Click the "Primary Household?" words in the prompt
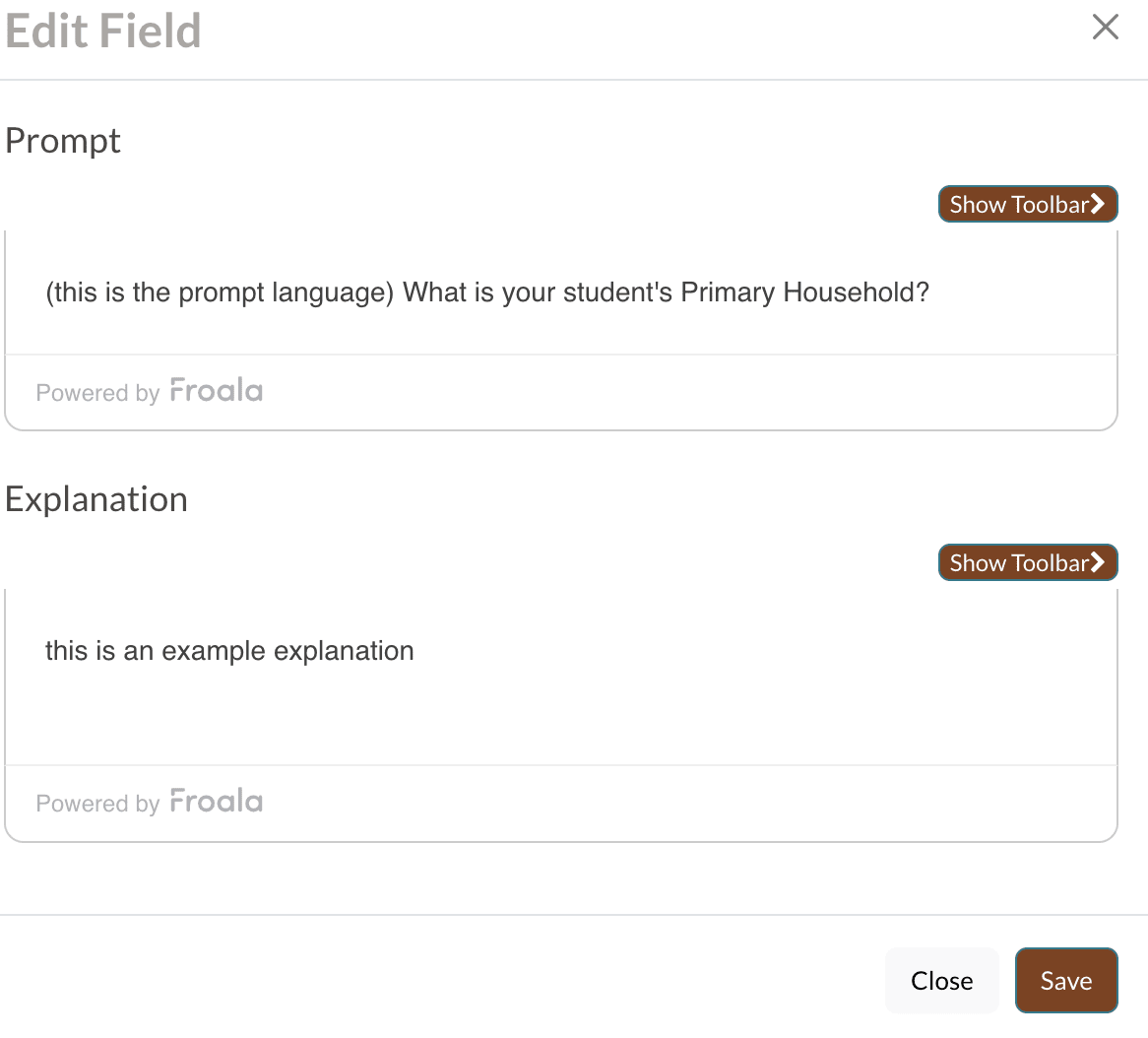 804,292
